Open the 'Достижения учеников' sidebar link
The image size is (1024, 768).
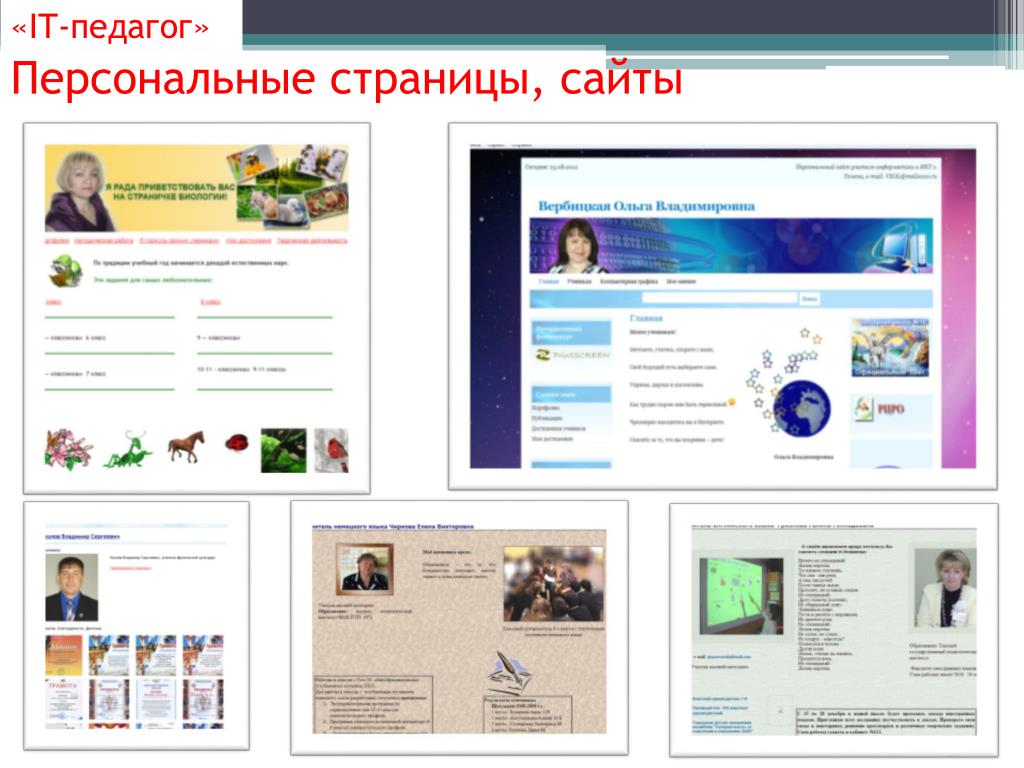coord(558,428)
